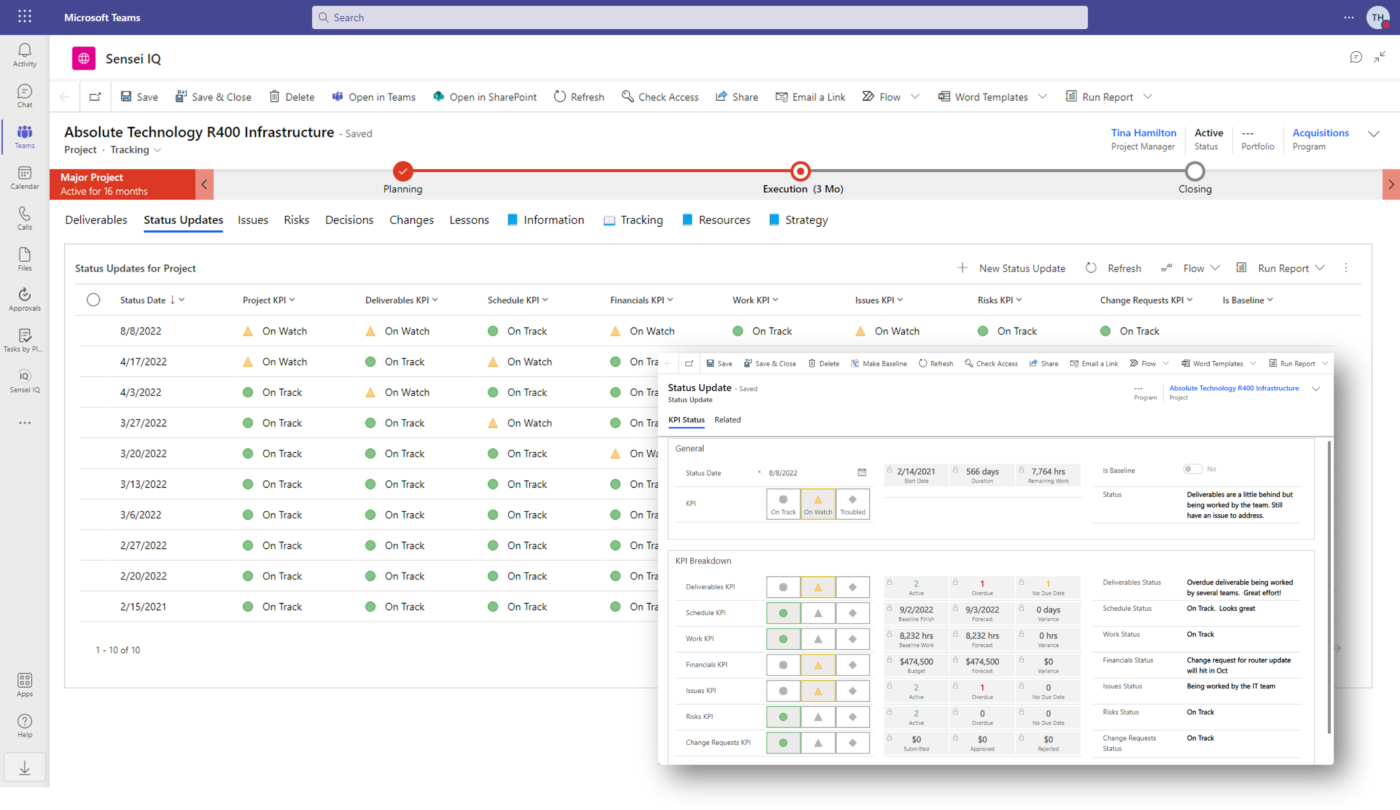Viewport: 1400px width, 810px height.
Task: Open Activity in the Teams sidebar
Action: (24, 55)
